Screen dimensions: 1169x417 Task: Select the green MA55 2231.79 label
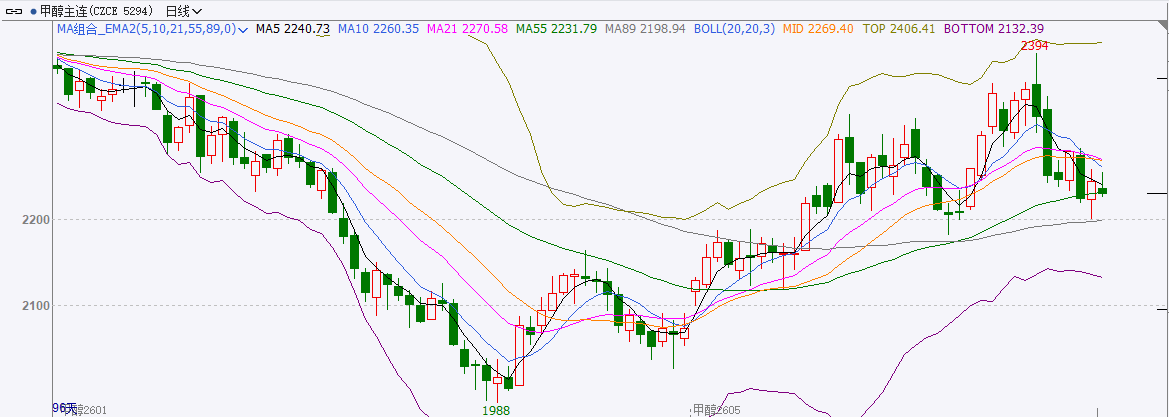point(556,29)
